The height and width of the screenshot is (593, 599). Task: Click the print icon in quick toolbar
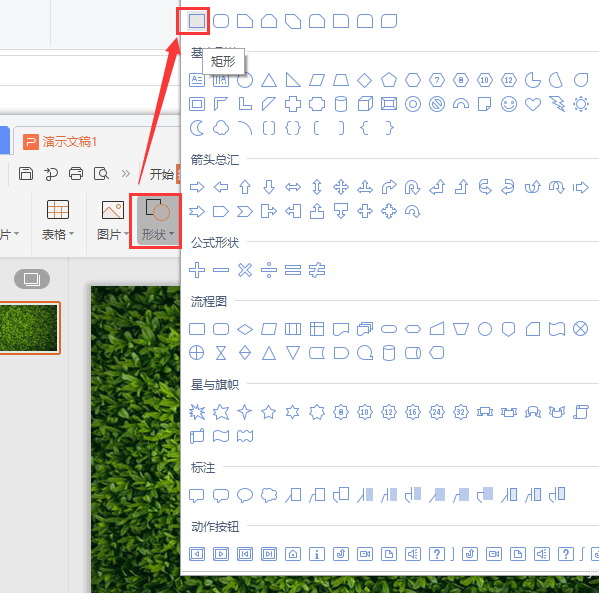pyautogui.click(x=76, y=173)
